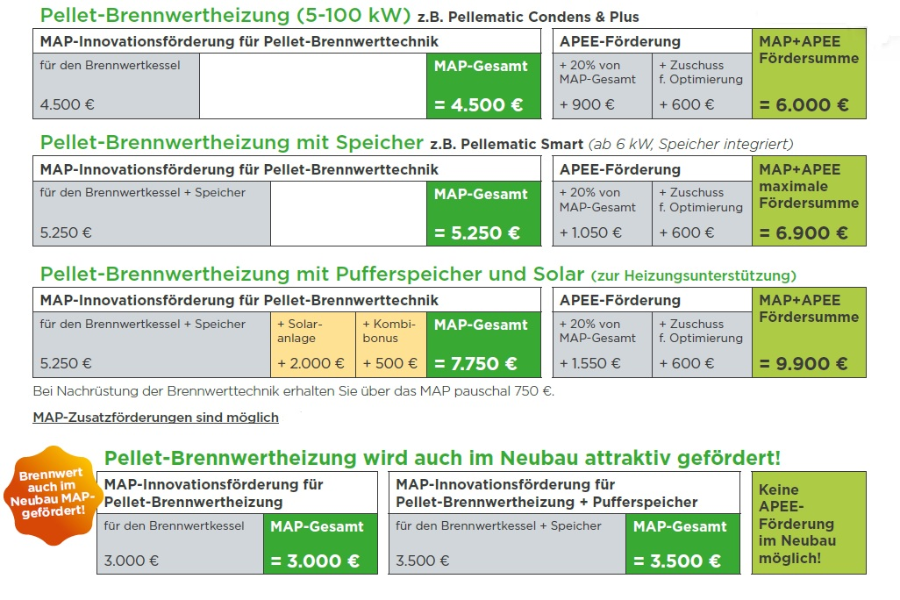
Task: Click the MAP-Zusatzförderungen sind möglich link
Action: point(156,417)
